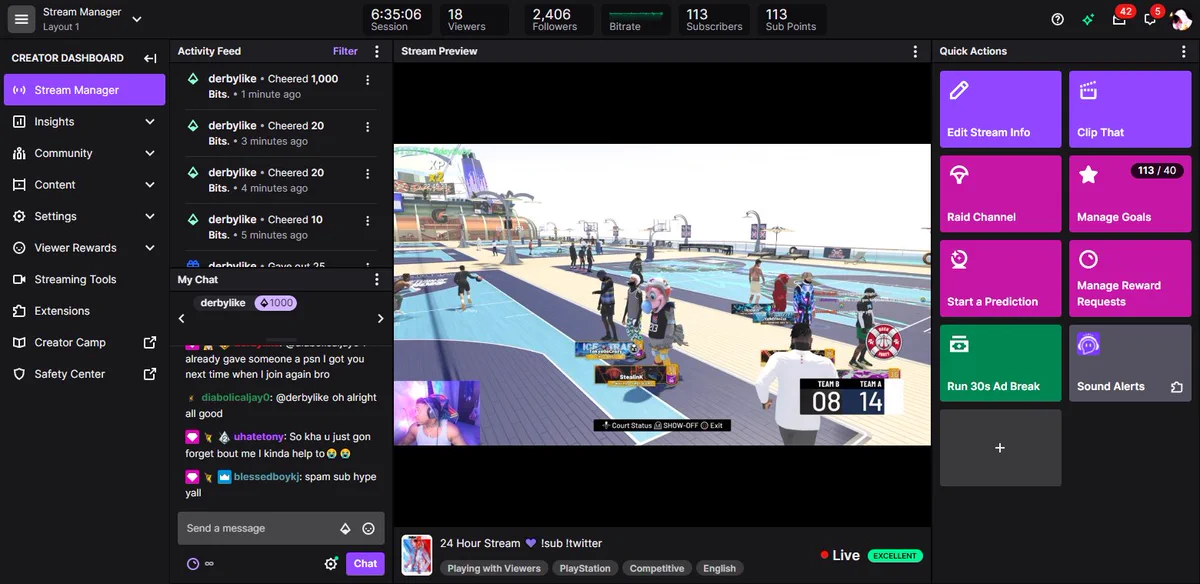Run 30s Ad Break
The image size is (1200, 584).
1000,363
